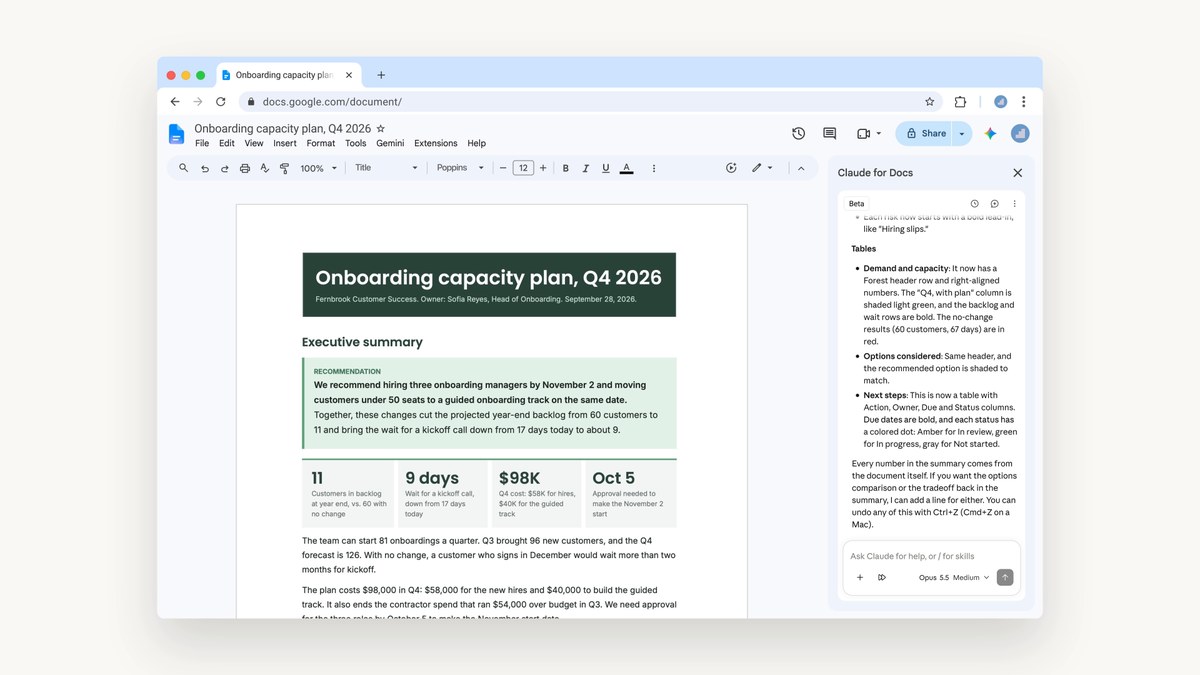
Task: Open the Tools menu
Action: coord(356,143)
